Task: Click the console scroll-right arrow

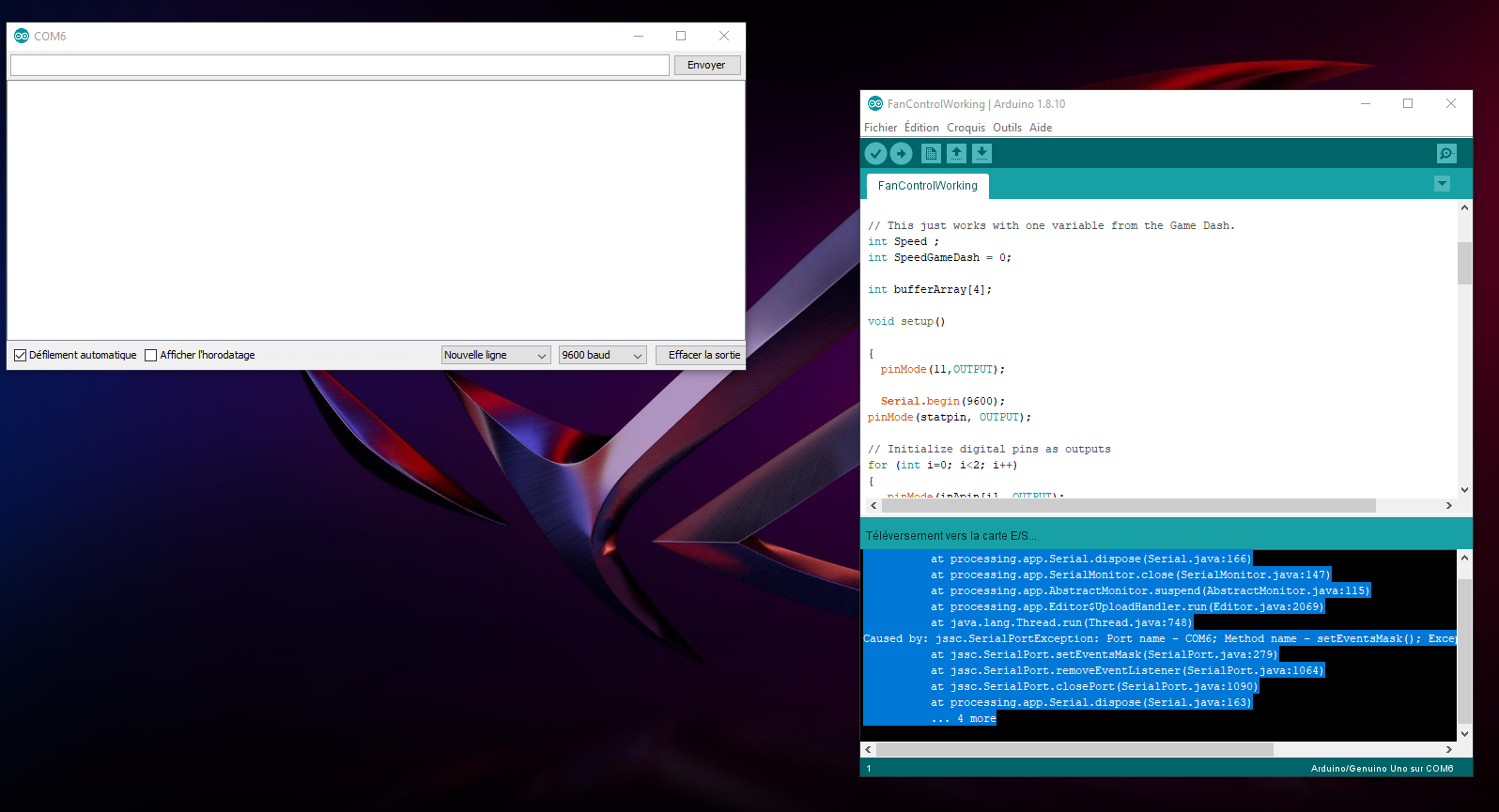Action: tap(1448, 749)
